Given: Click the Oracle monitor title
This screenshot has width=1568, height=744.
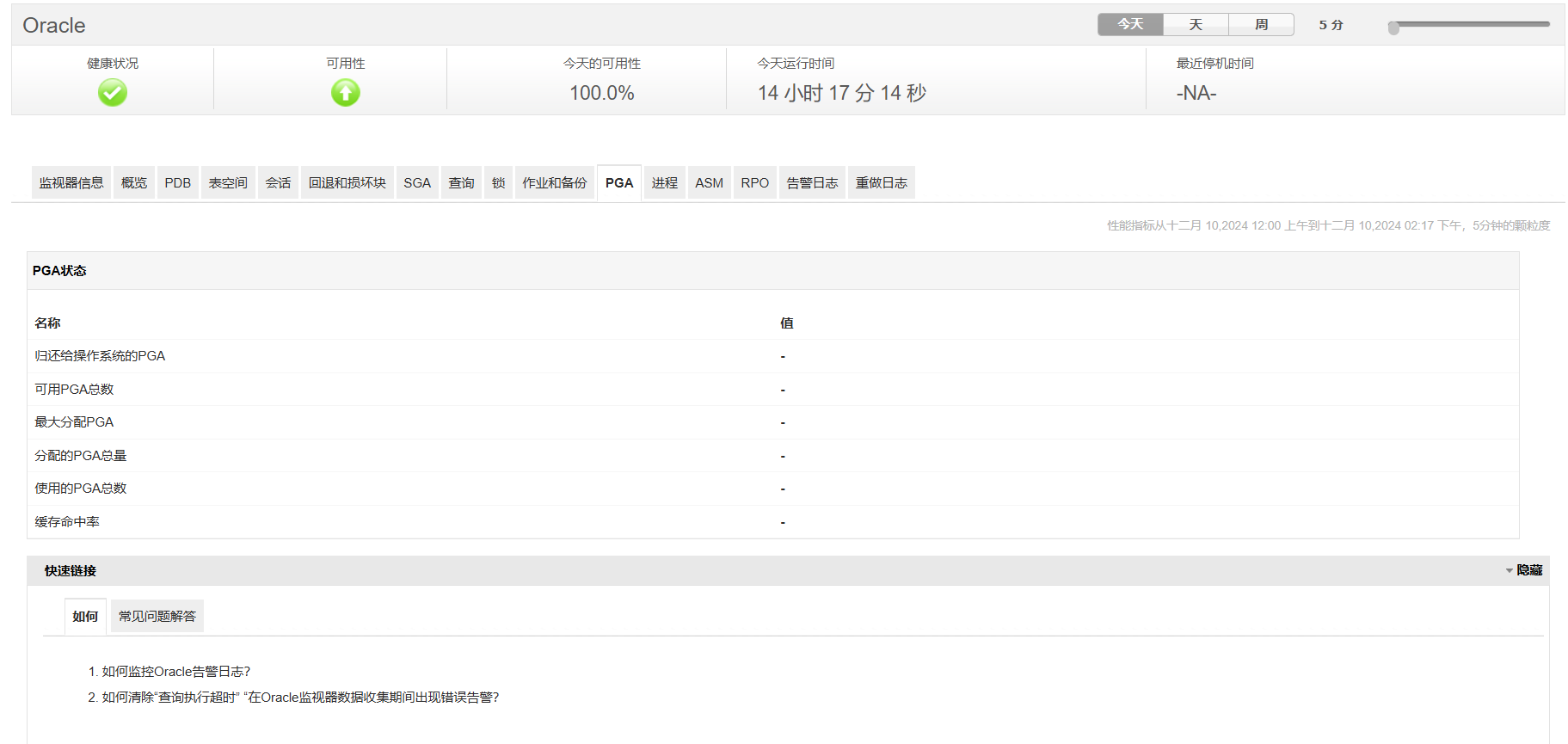Looking at the screenshot, I should click(54, 25).
